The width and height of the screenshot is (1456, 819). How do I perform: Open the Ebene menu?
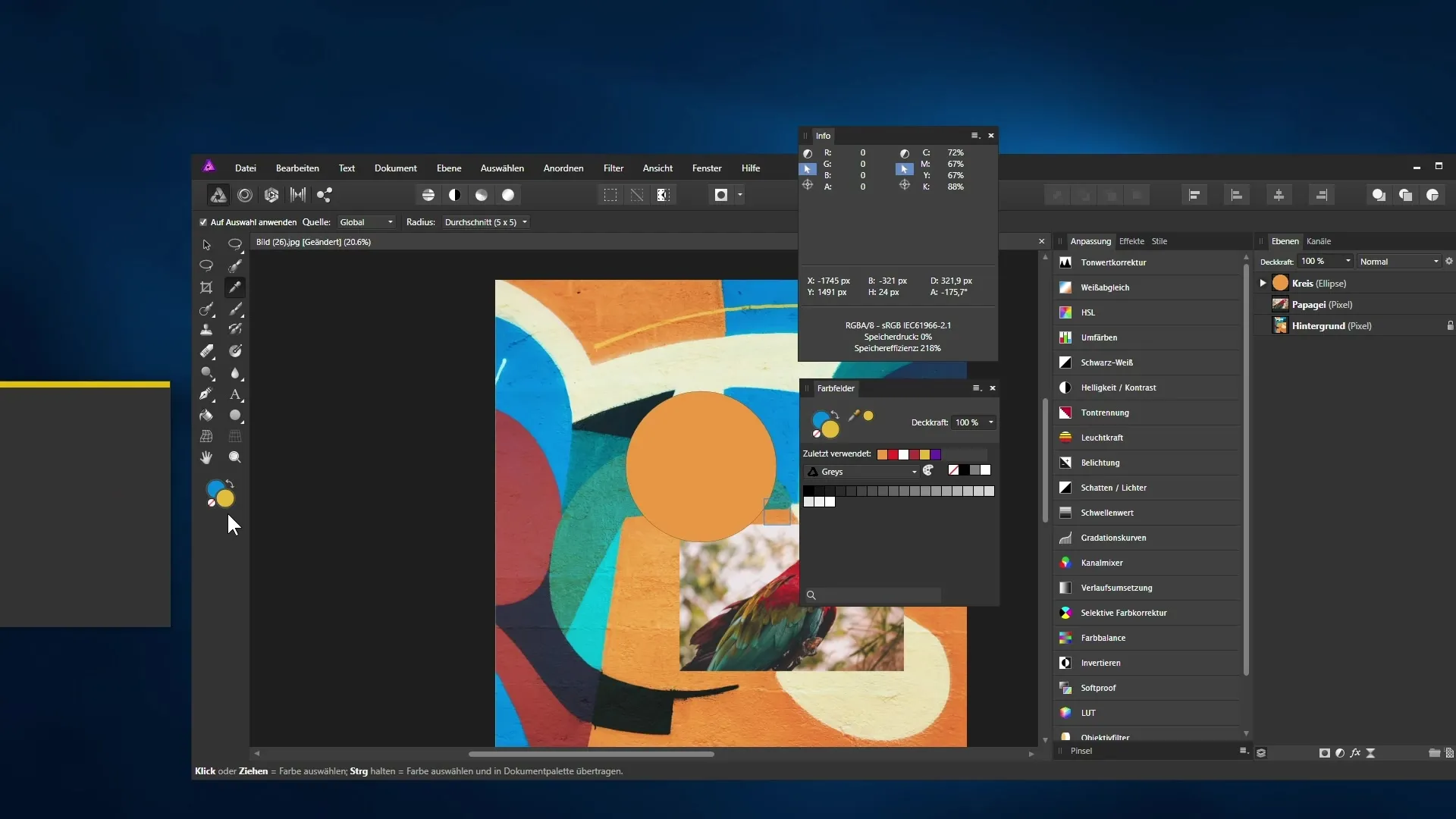[x=449, y=168]
